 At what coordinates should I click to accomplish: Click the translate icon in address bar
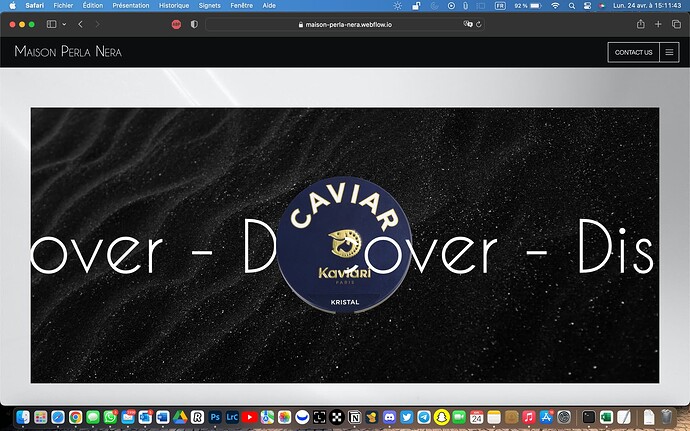467,24
